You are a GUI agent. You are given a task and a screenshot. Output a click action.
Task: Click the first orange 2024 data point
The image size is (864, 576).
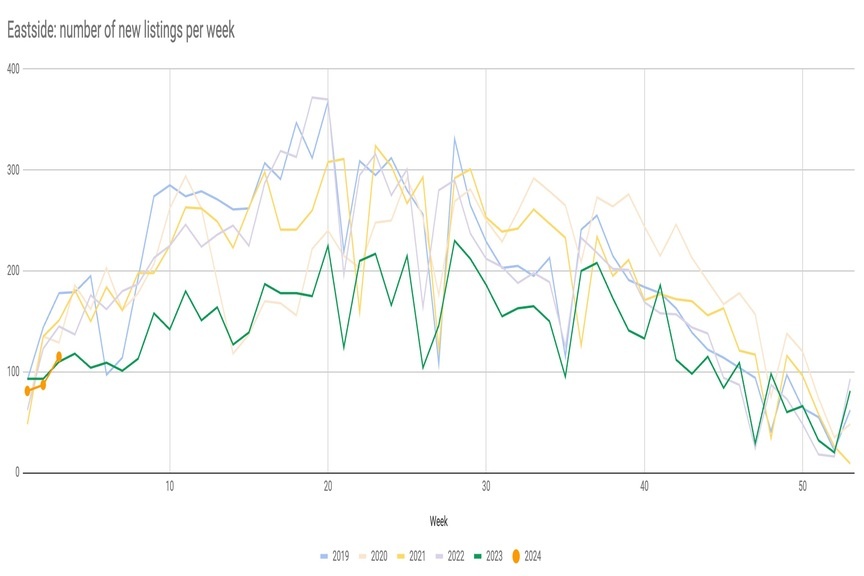(x=28, y=391)
